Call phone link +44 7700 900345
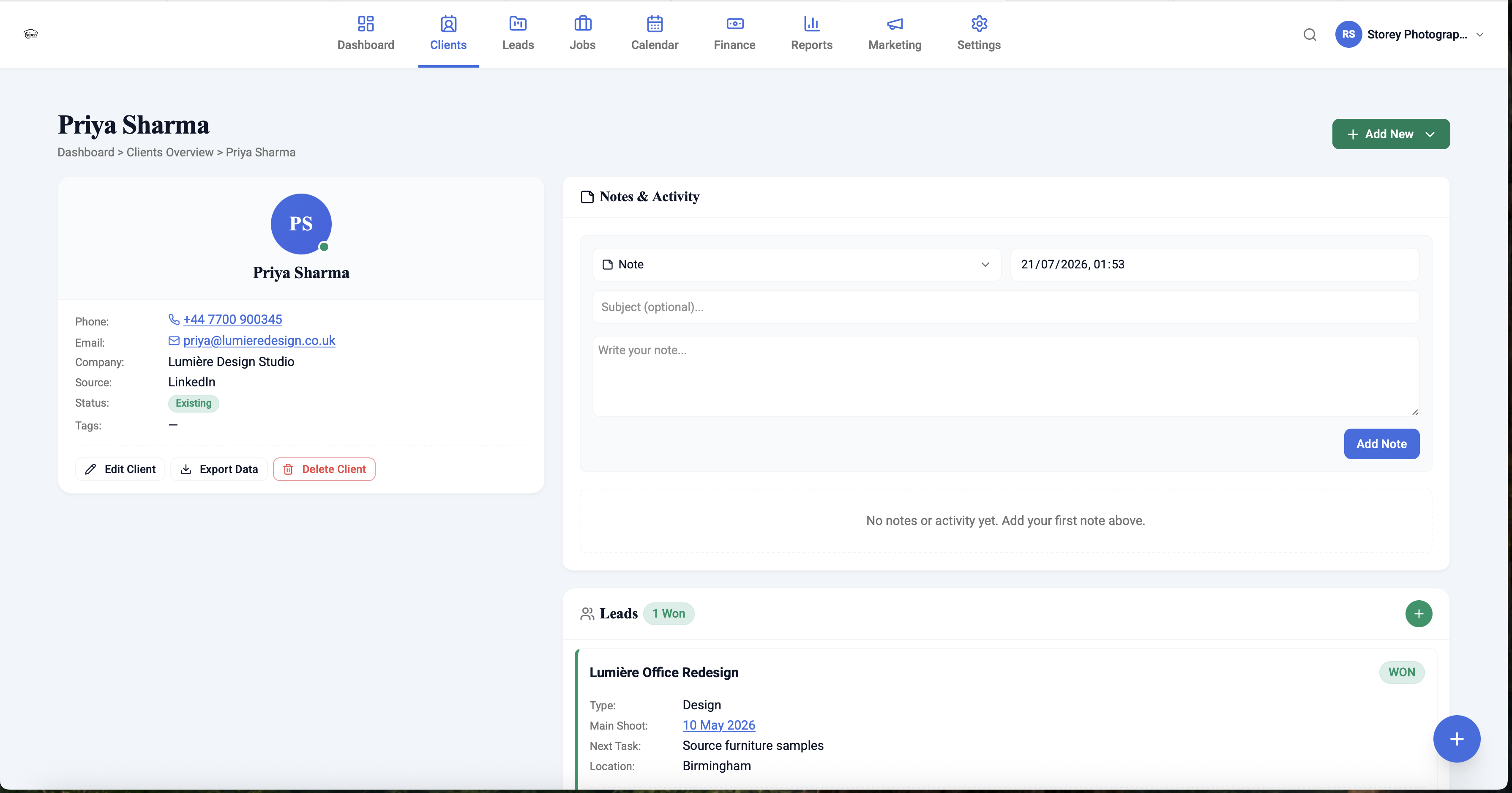Viewport: 1512px width, 793px height. pyautogui.click(x=232, y=319)
